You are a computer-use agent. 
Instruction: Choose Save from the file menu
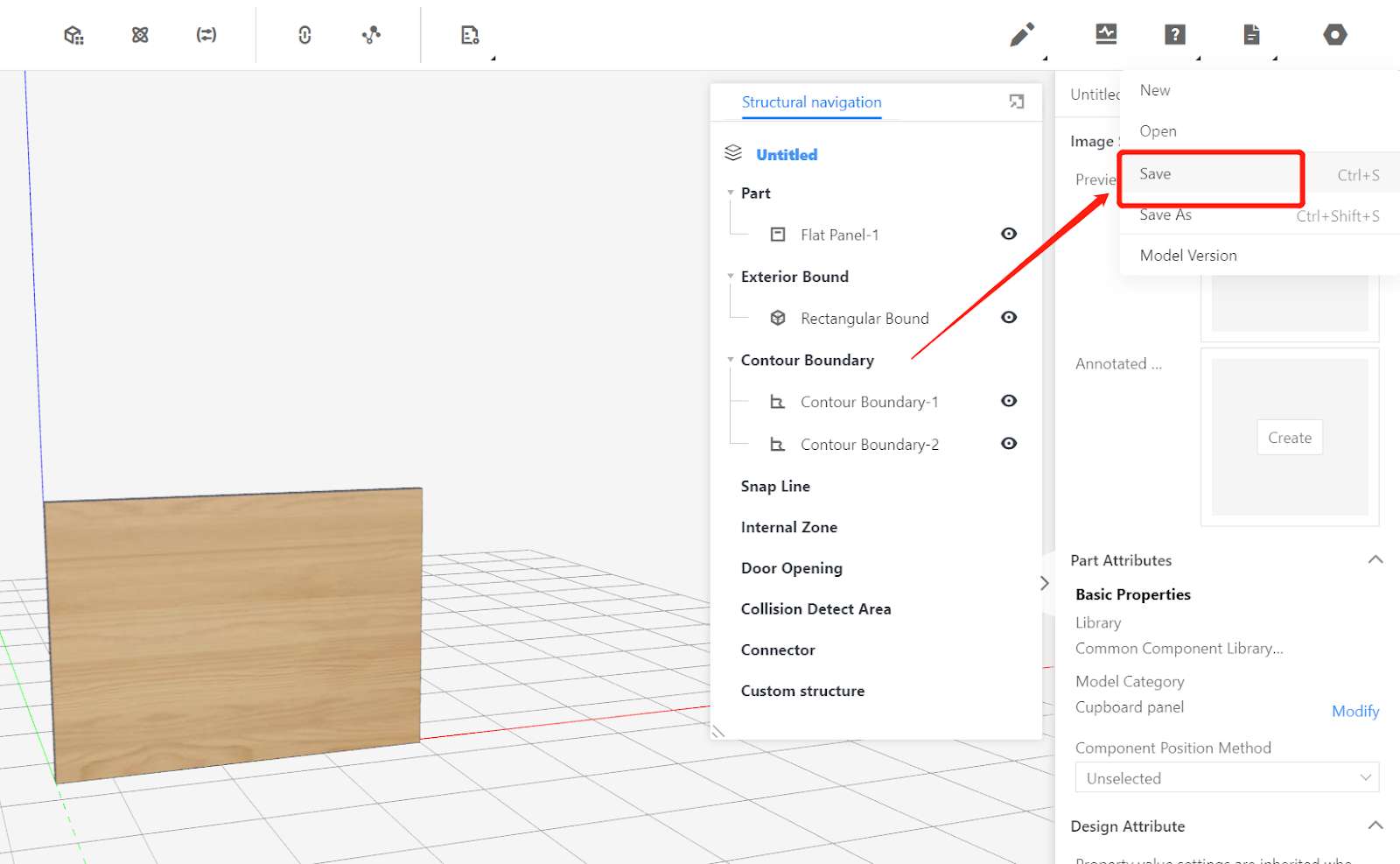[x=1155, y=174]
